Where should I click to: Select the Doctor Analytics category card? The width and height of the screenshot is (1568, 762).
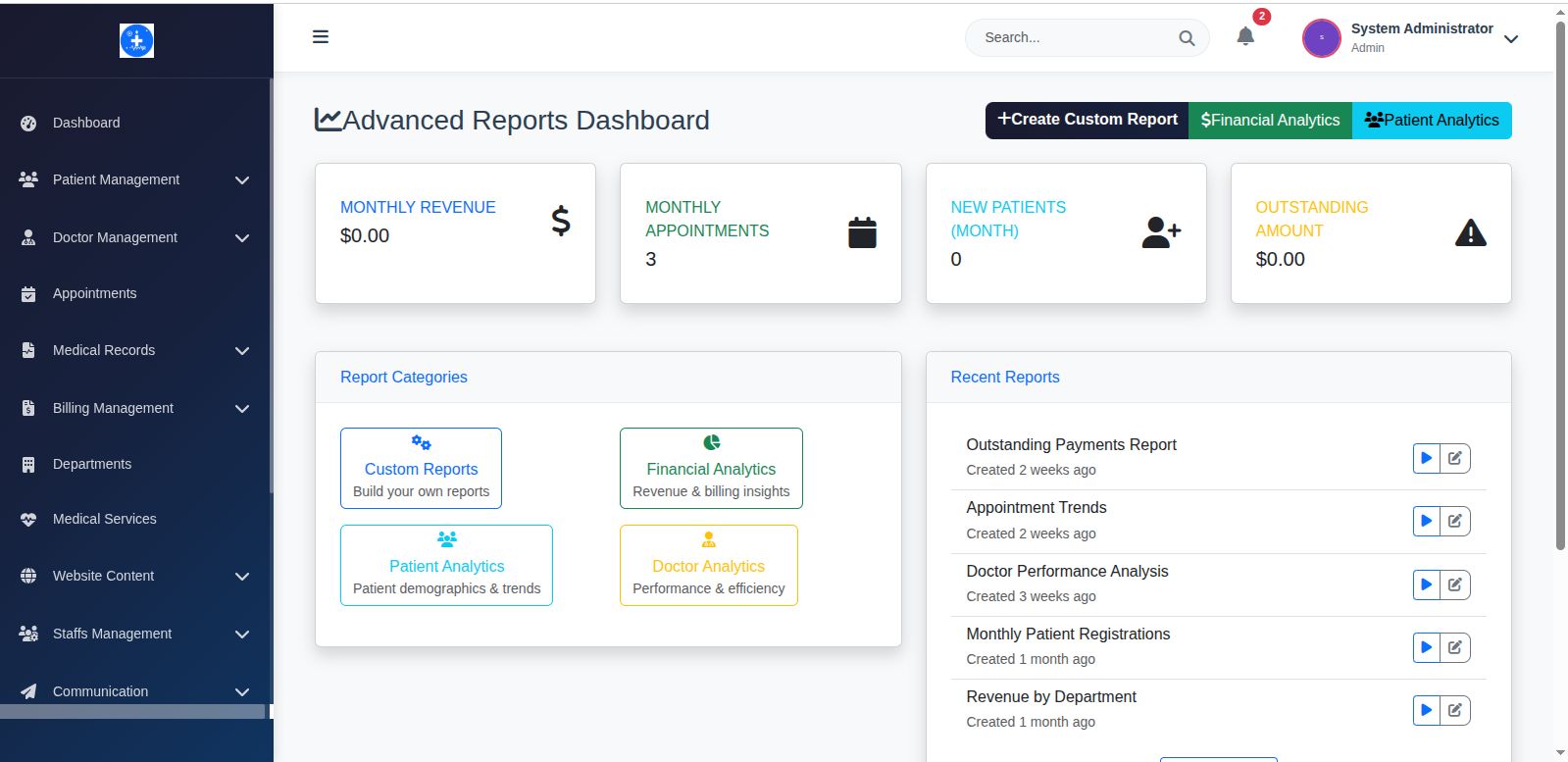[x=708, y=566]
